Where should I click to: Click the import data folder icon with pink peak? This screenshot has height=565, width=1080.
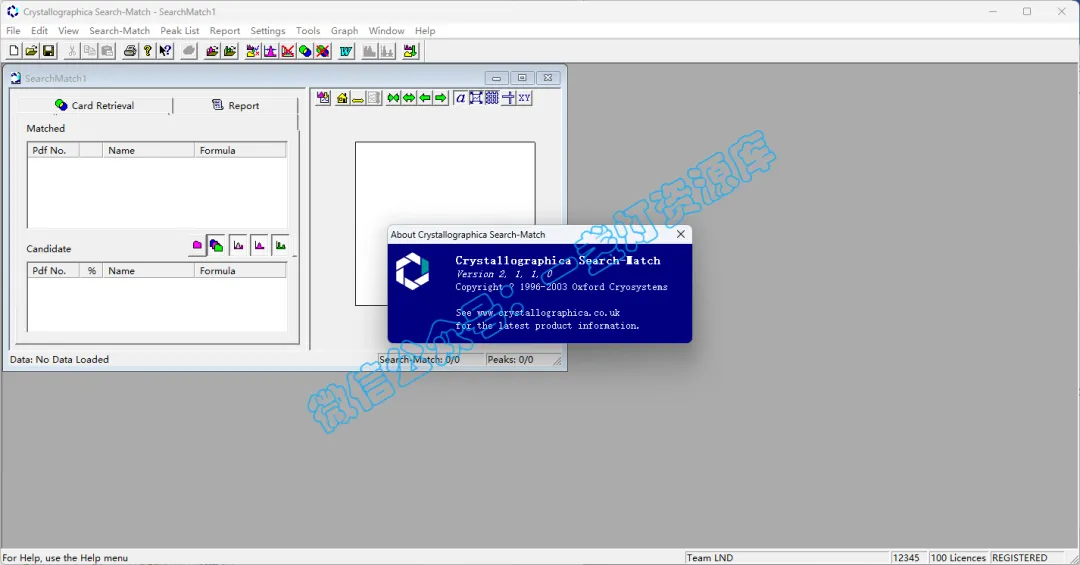(x=212, y=51)
